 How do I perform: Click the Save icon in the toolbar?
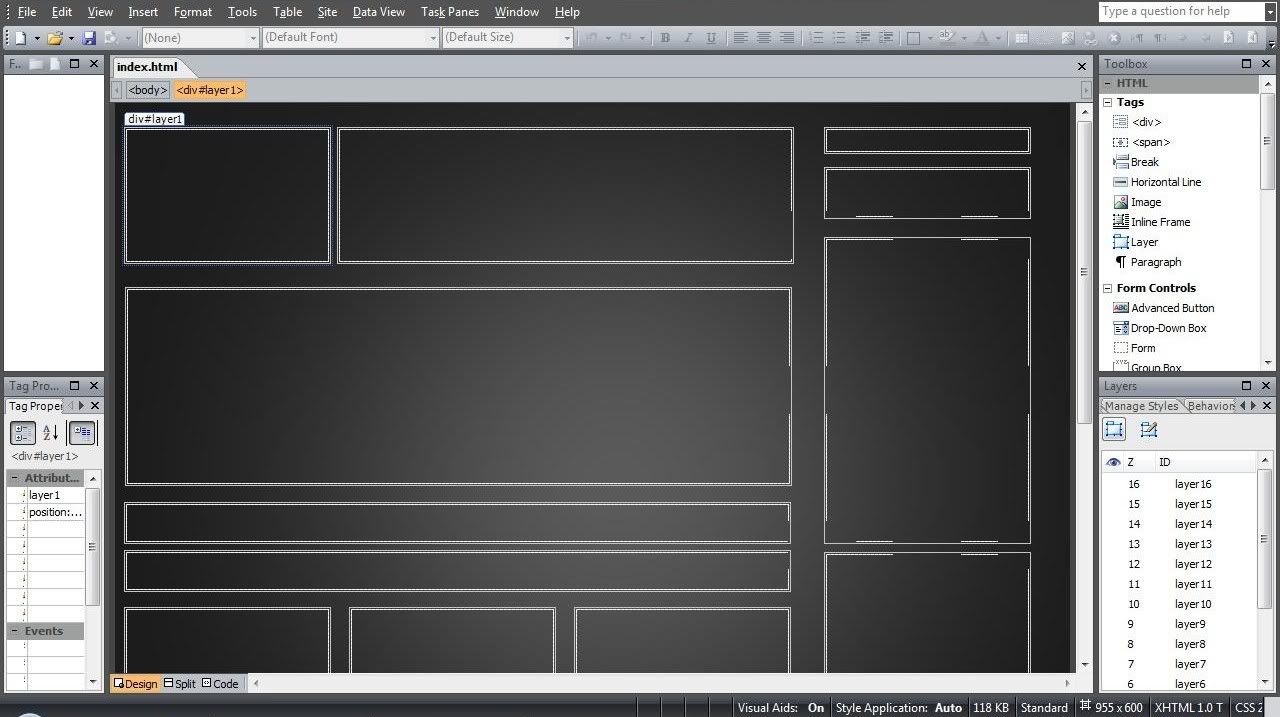pyautogui.click(x=89, y=38)
